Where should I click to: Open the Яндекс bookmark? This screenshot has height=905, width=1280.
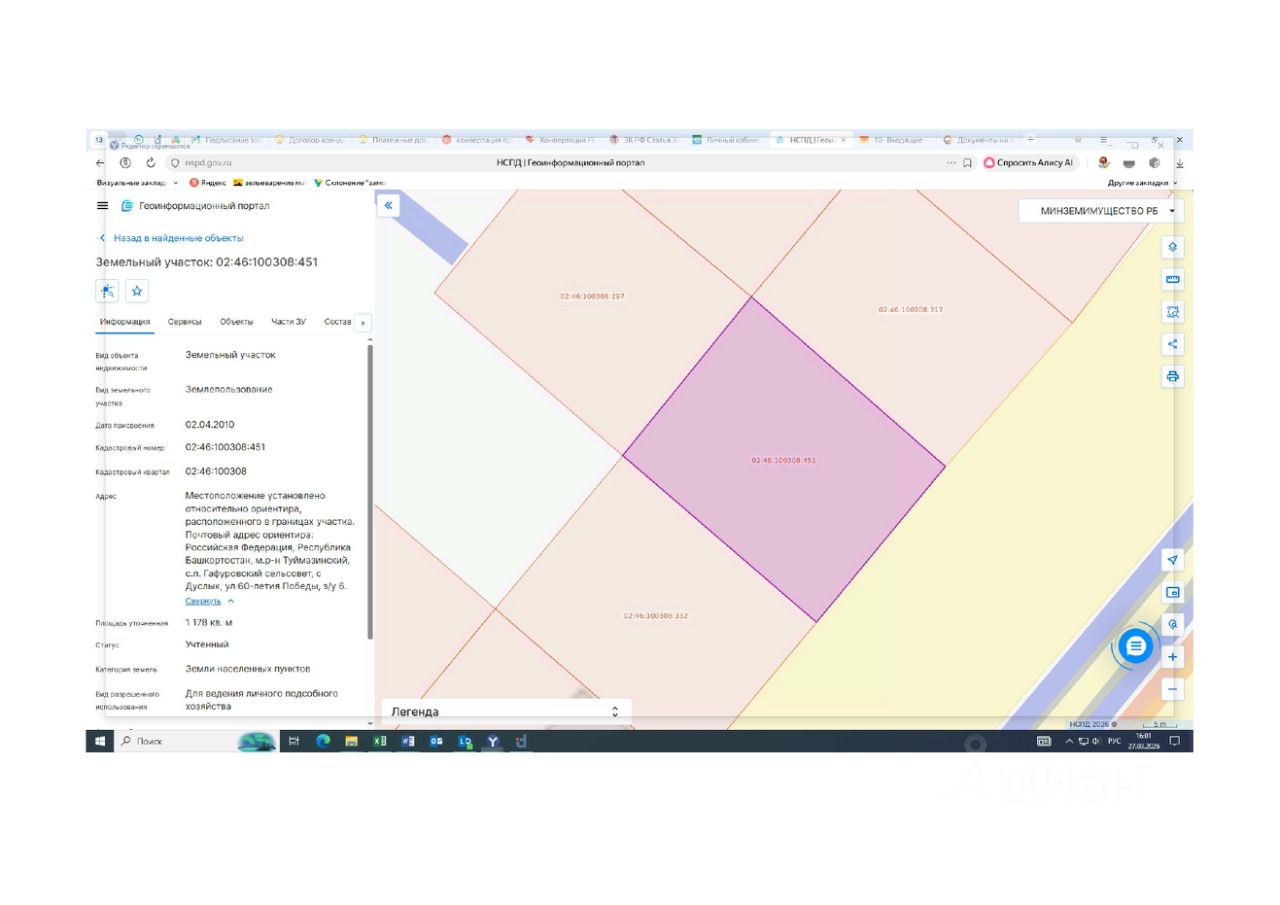(207, 183)
